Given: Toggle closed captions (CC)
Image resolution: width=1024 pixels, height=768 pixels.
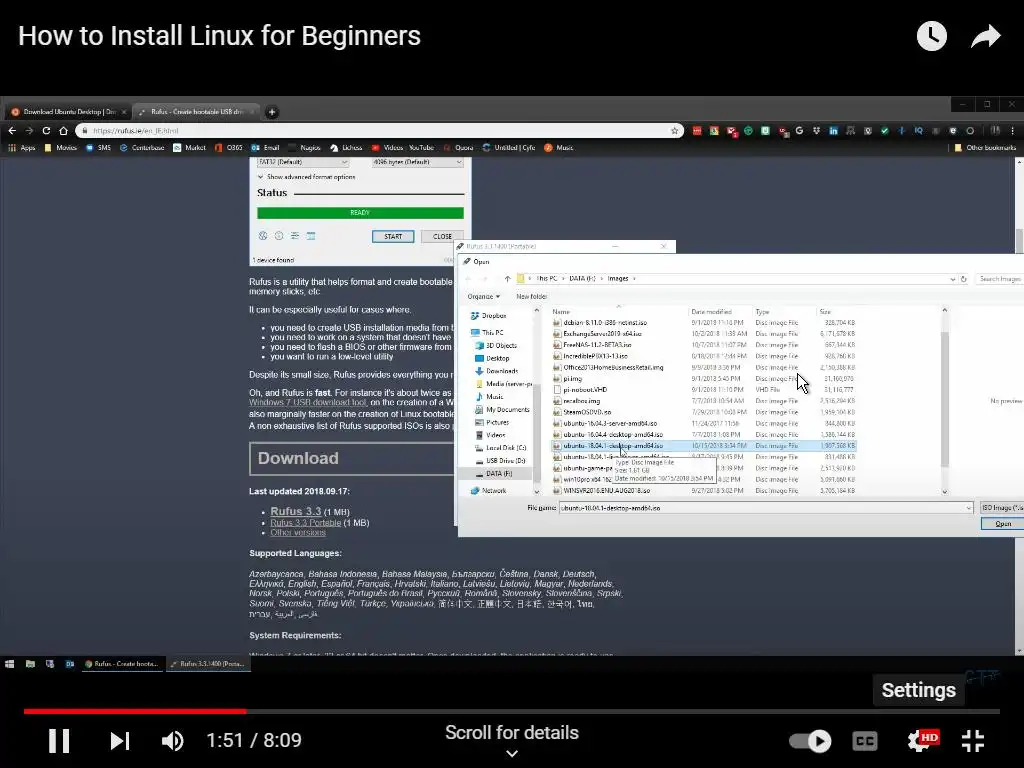Looking at the screenshot, I should pos(865,741).
